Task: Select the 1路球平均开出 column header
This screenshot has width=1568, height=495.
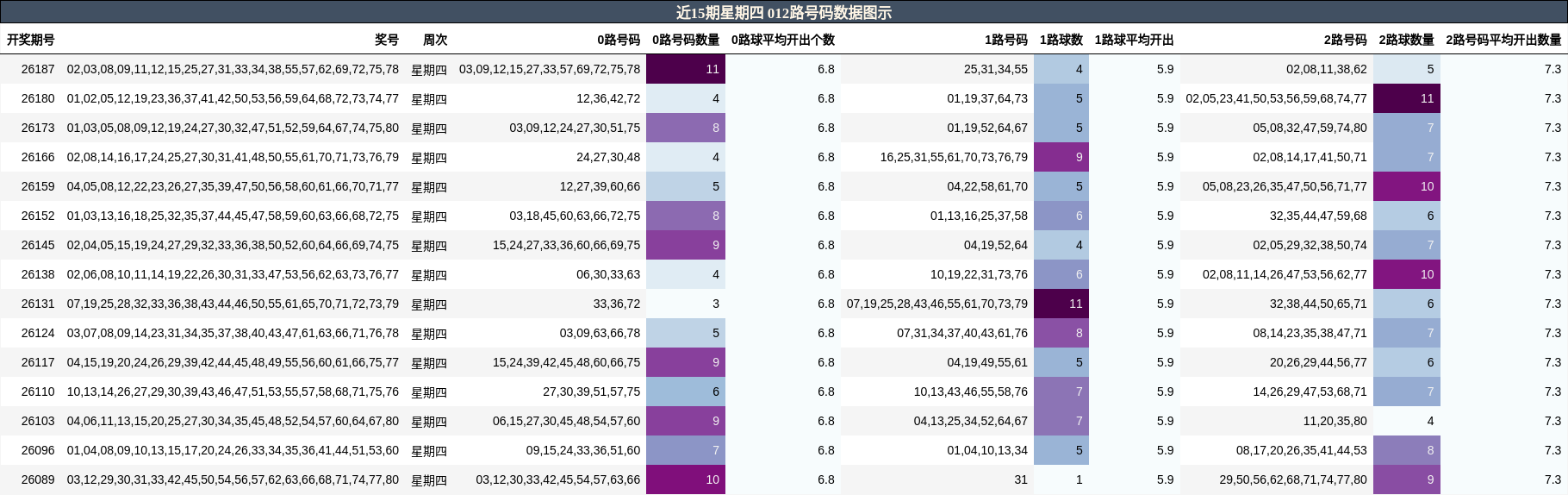Action: click(x=1135, y=40)
